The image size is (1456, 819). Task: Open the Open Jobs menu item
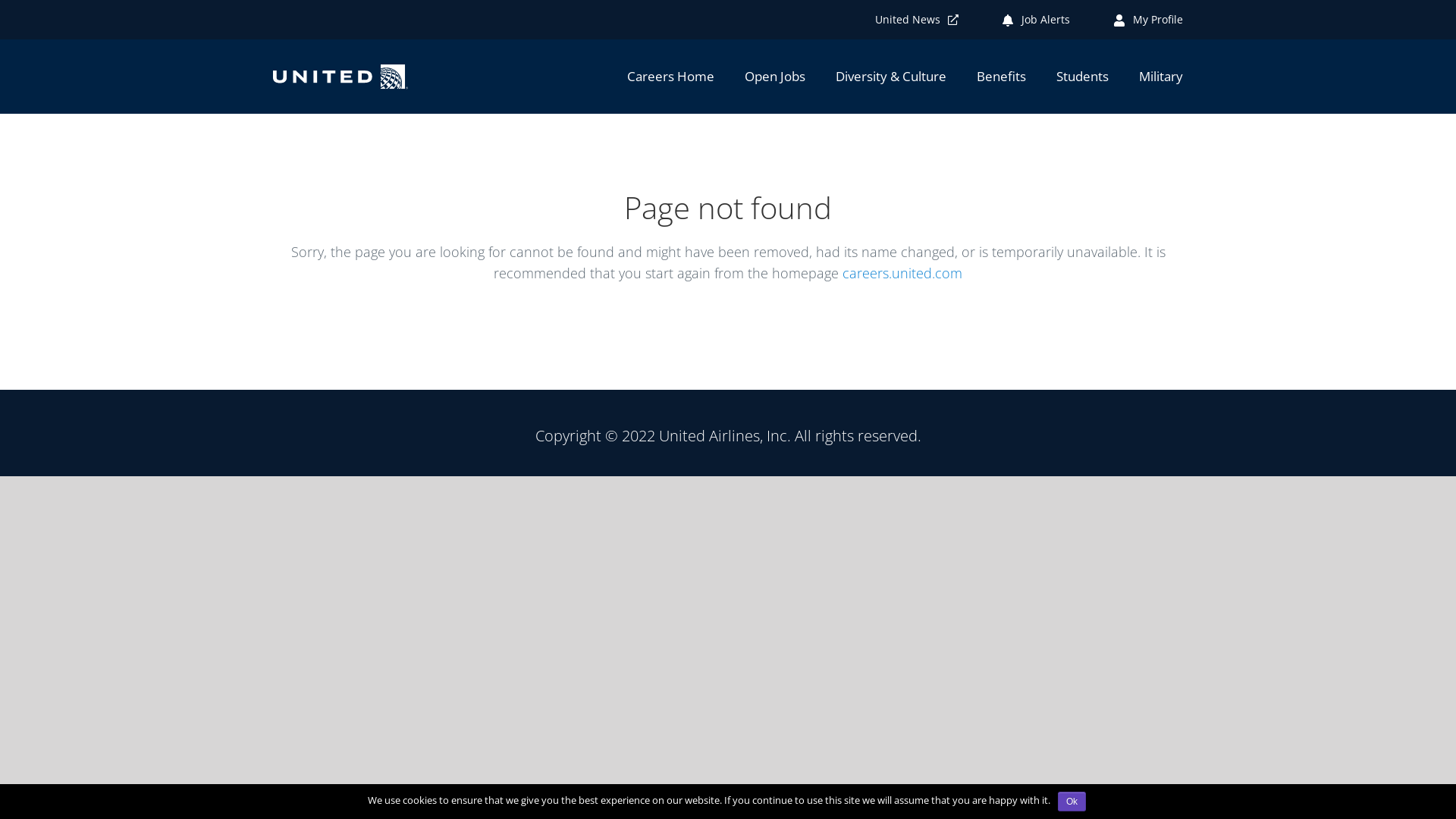(775, 77)
